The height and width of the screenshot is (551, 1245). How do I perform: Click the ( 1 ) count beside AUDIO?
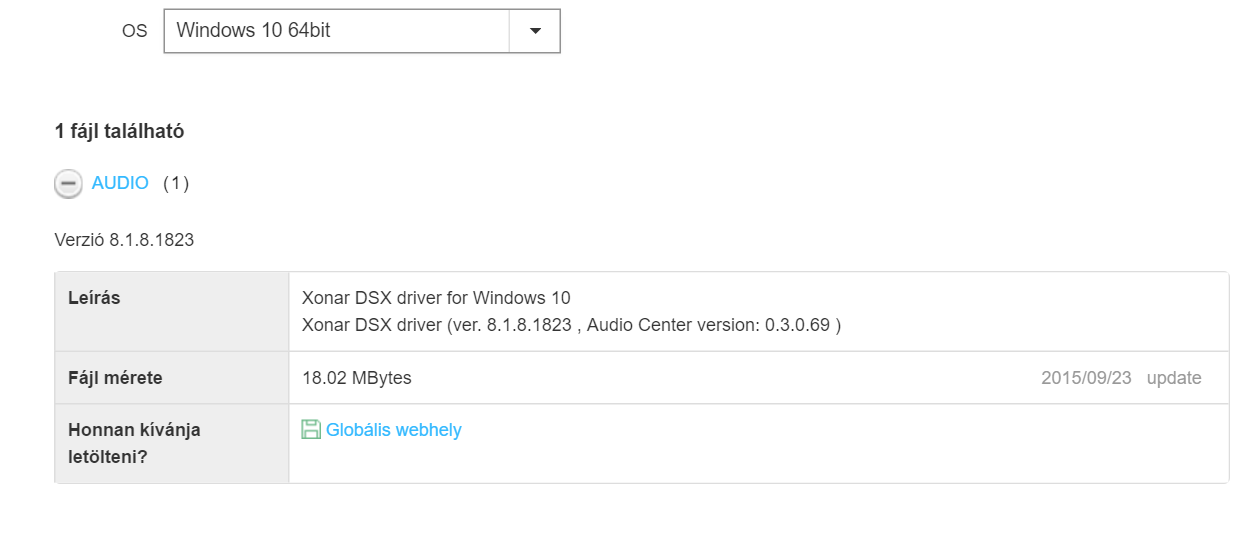(176, 183)
